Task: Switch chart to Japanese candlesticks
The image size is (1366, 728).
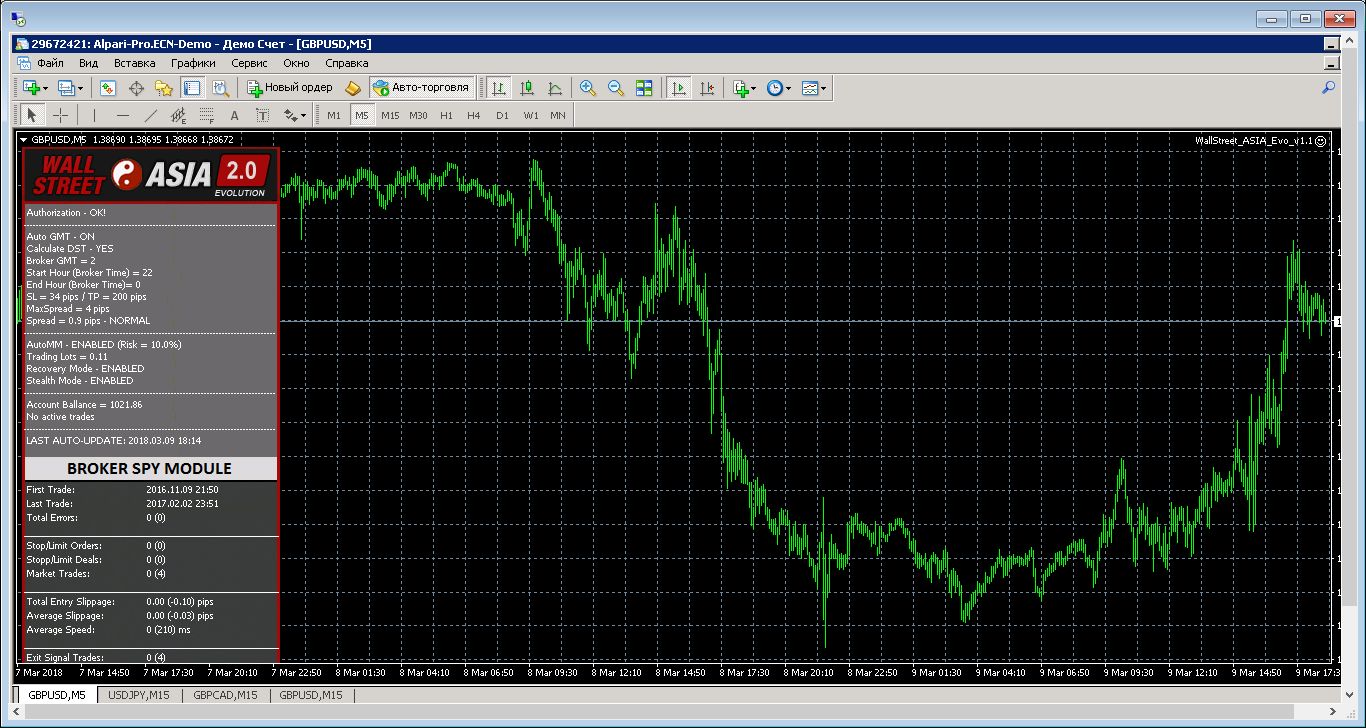Action: (526, 88)
